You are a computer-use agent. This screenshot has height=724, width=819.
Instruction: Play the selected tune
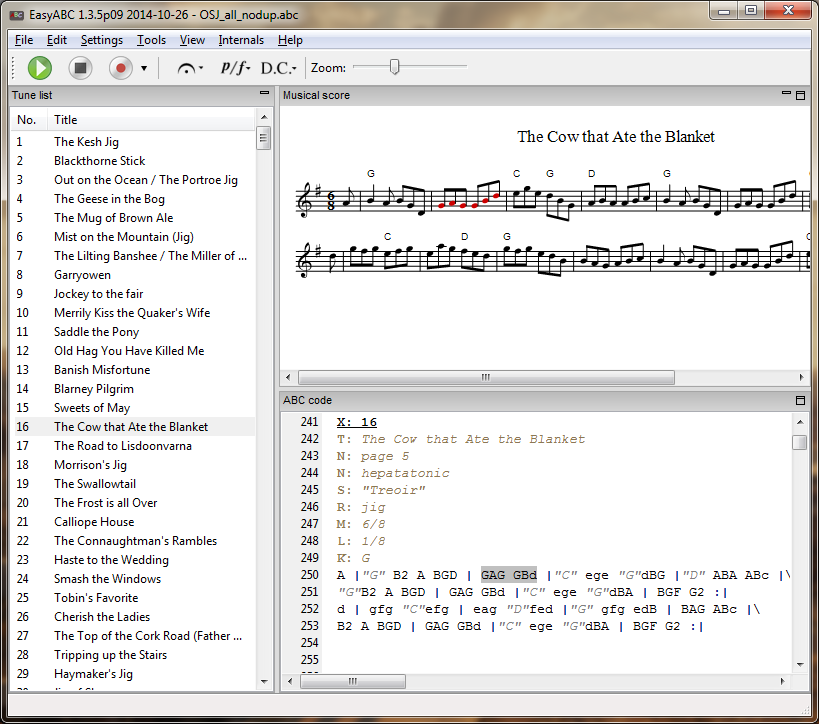click(40, 68)
